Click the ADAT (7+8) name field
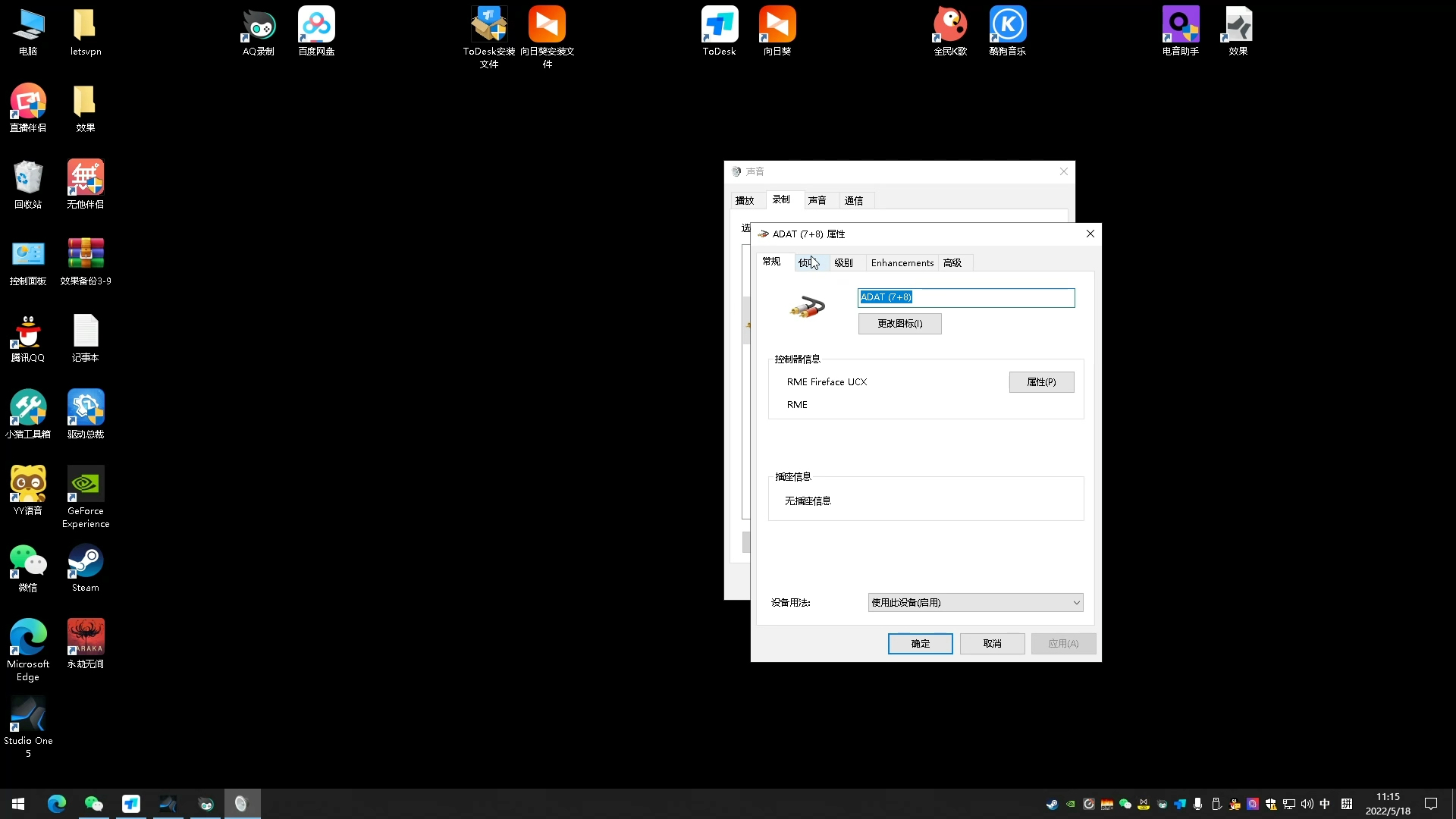 pyautogui.click(x=965, y=297)
